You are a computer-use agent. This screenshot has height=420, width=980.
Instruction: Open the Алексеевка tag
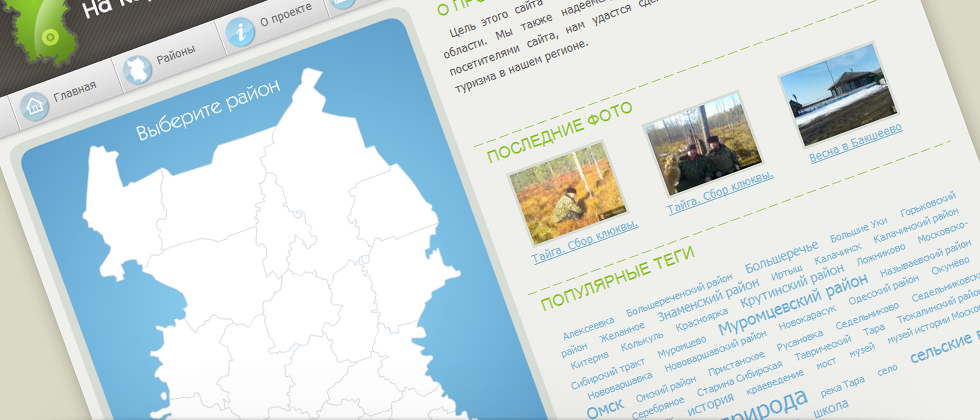(589, 328)
